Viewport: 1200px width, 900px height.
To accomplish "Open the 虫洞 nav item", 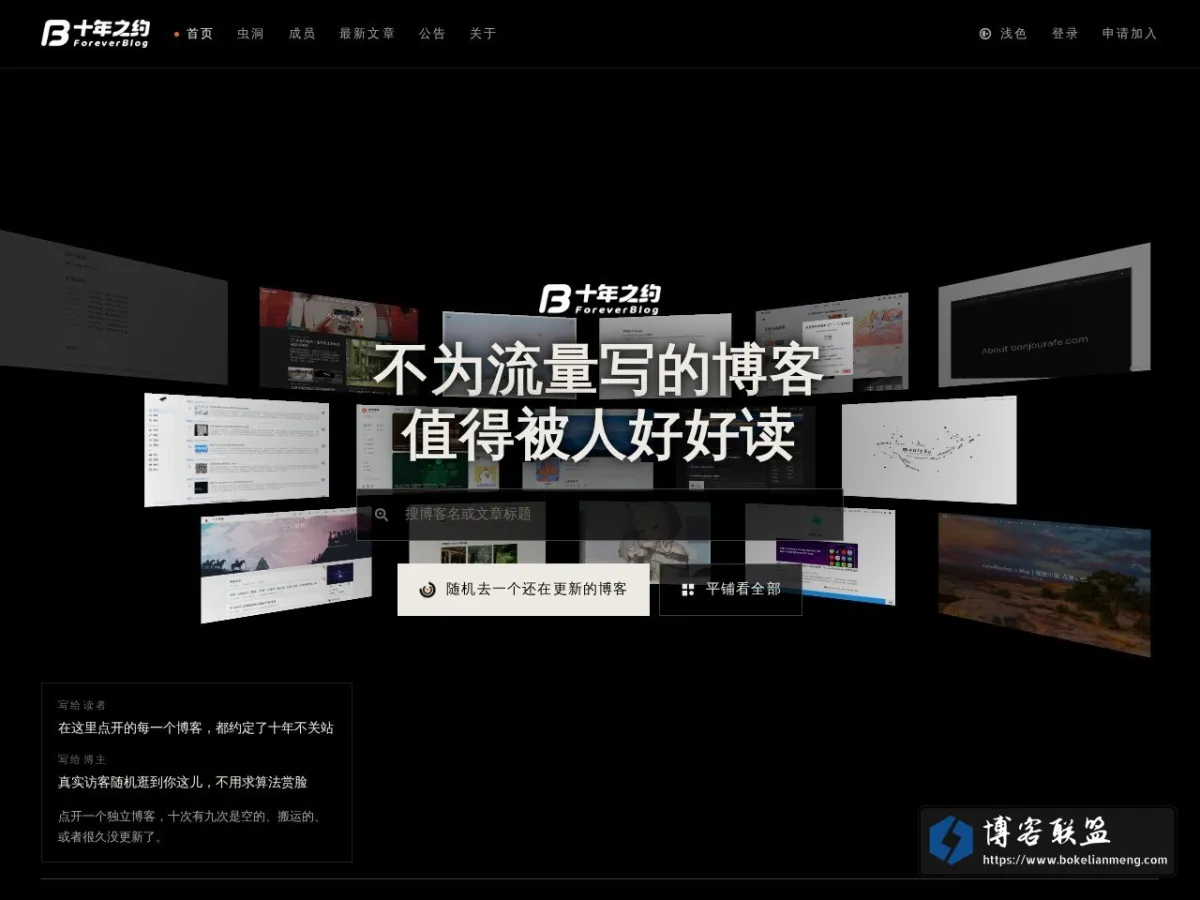I will [250, 34].
